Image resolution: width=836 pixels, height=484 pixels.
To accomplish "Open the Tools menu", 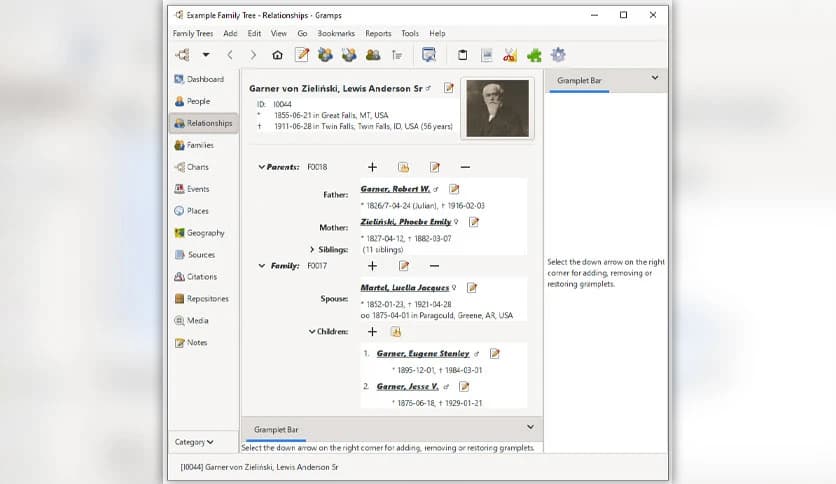I will 409,33.
